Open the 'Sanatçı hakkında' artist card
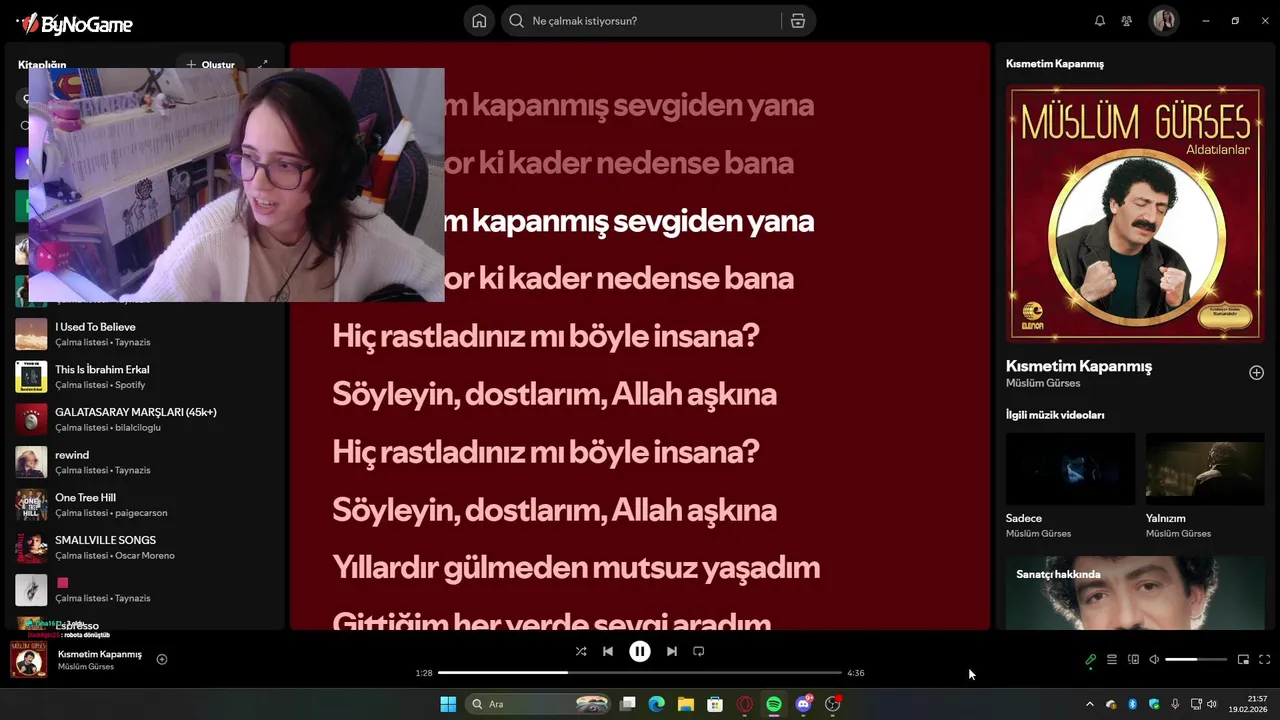Viewport: 1280px width, 720px height. pyautogui.click(x=1135, y=593)
